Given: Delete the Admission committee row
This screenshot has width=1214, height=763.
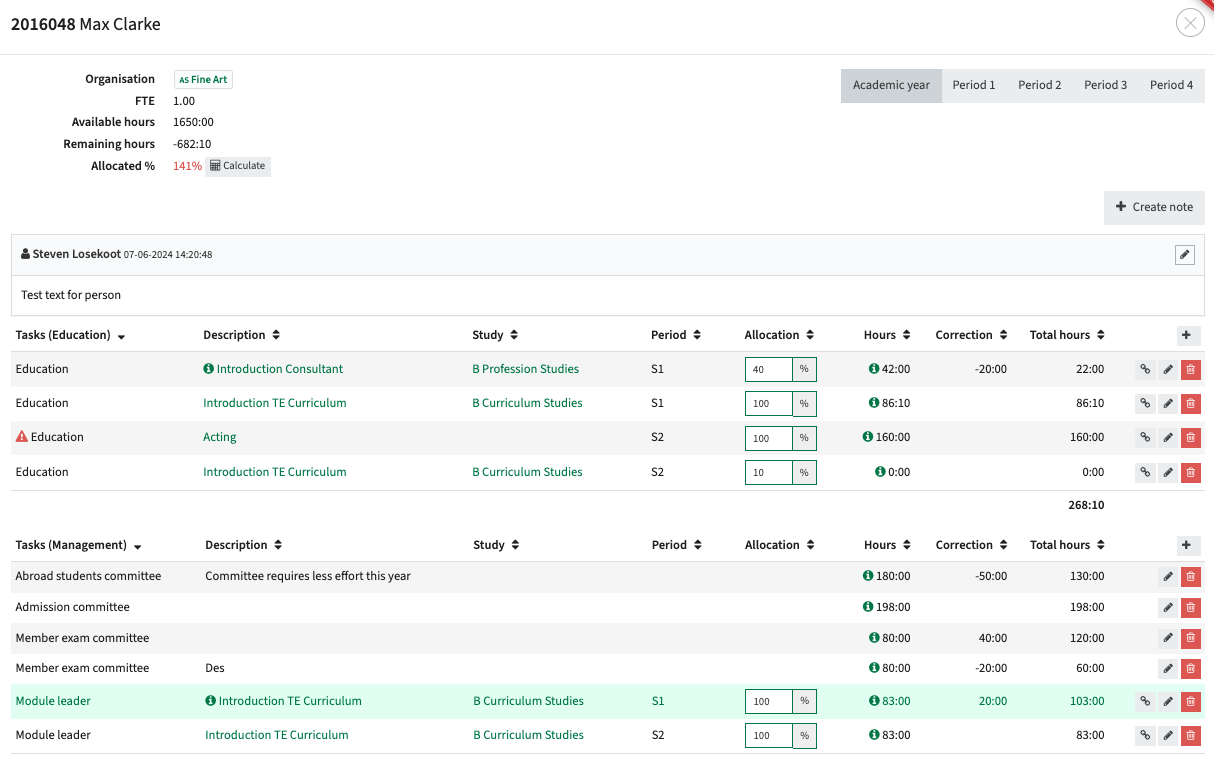Looking at the screenshot, I should (1190, 608).
